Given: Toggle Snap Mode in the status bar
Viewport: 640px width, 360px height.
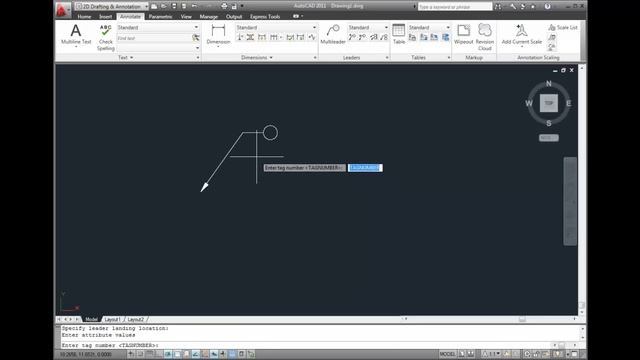Looking at the screenshot, I should tap(140, 354).
